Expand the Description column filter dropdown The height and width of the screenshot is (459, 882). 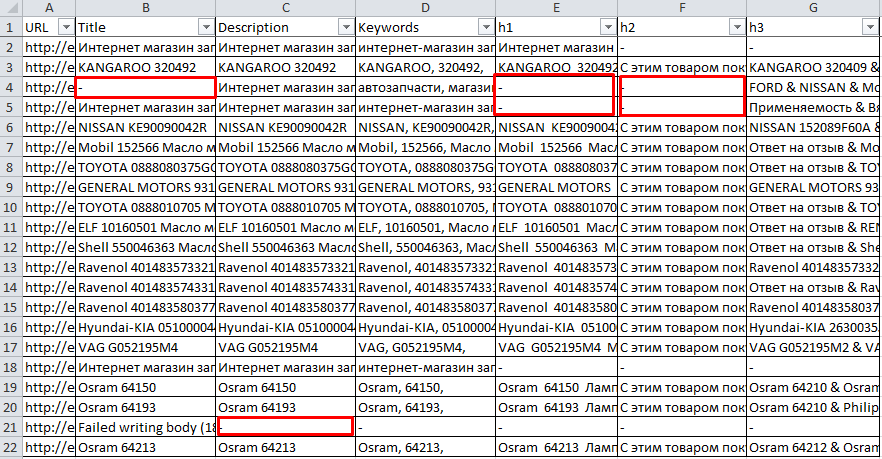(345, 27)
